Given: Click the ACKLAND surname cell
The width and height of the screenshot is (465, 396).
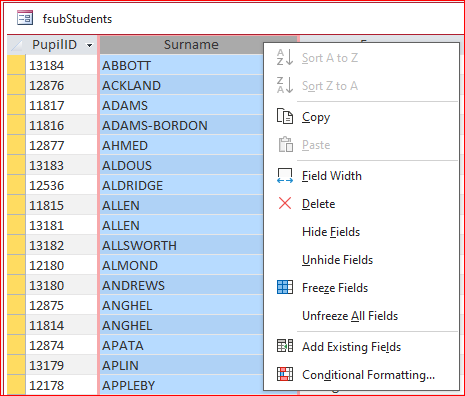Looking at the screenshot, I should [182, 85].
